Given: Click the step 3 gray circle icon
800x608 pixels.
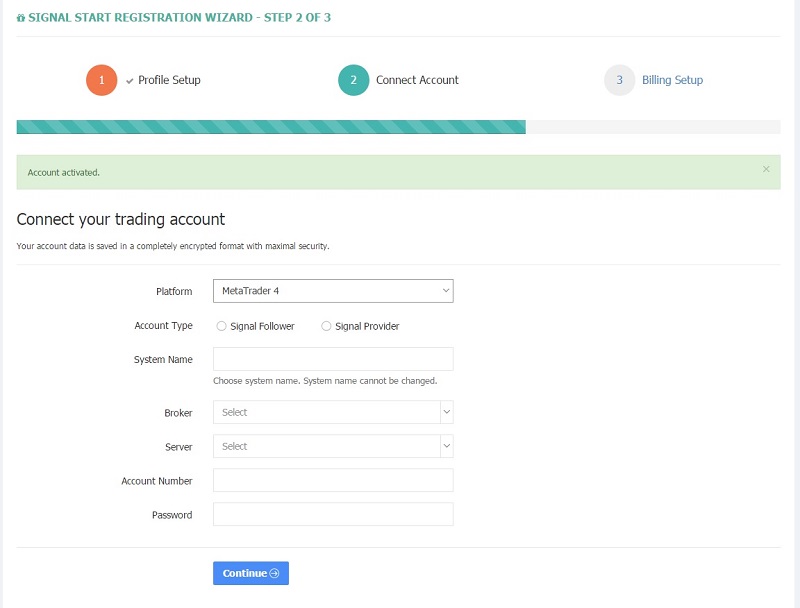Looking at the screenshot, I should pos(620,80).
